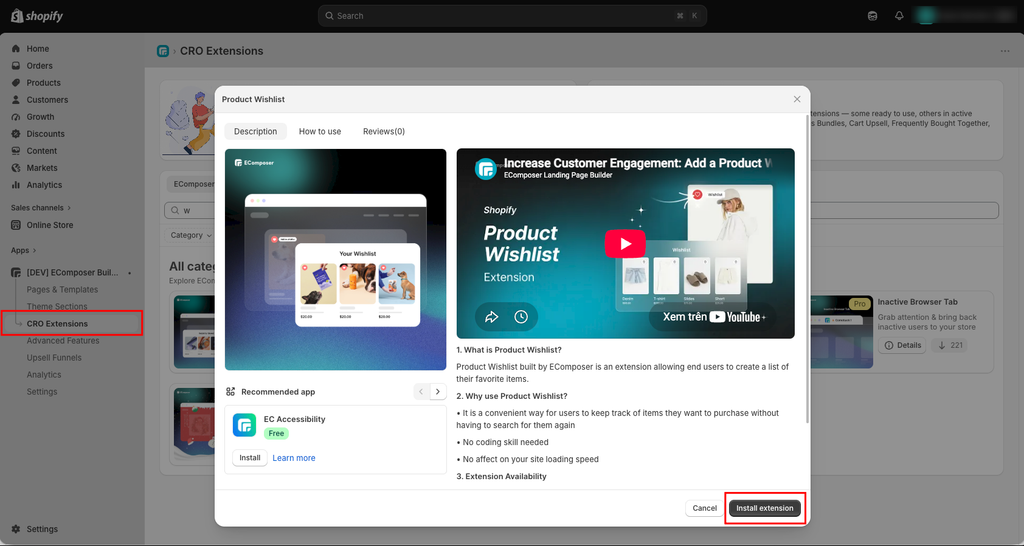Image resolution: width=1024 pixels, height=546 pixels.
Task: Click the EComposer channel avatar on the video
Action: pyautogui.click(x=486, y=169)
